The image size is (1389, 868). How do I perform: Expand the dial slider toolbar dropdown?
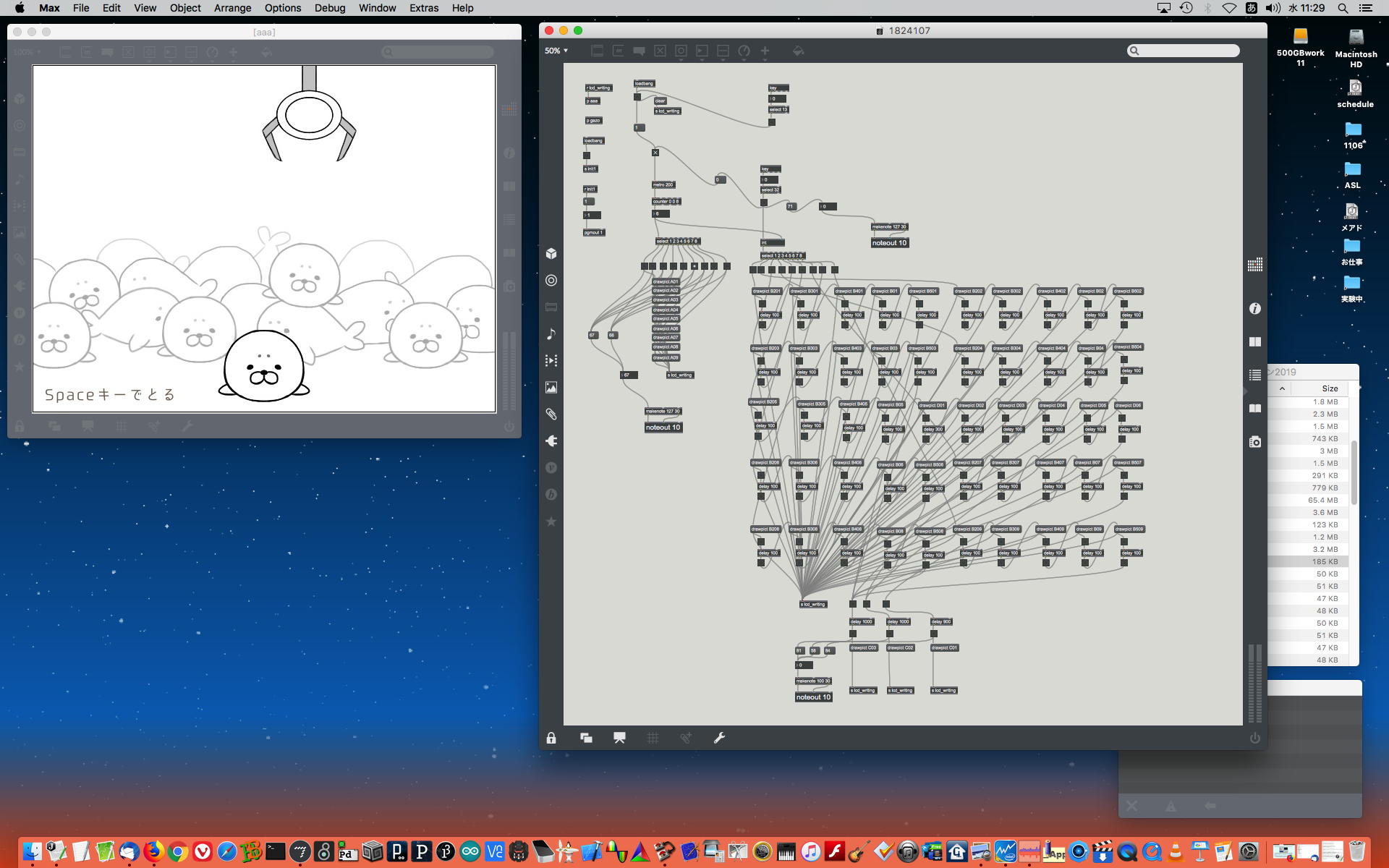point(744,51)
